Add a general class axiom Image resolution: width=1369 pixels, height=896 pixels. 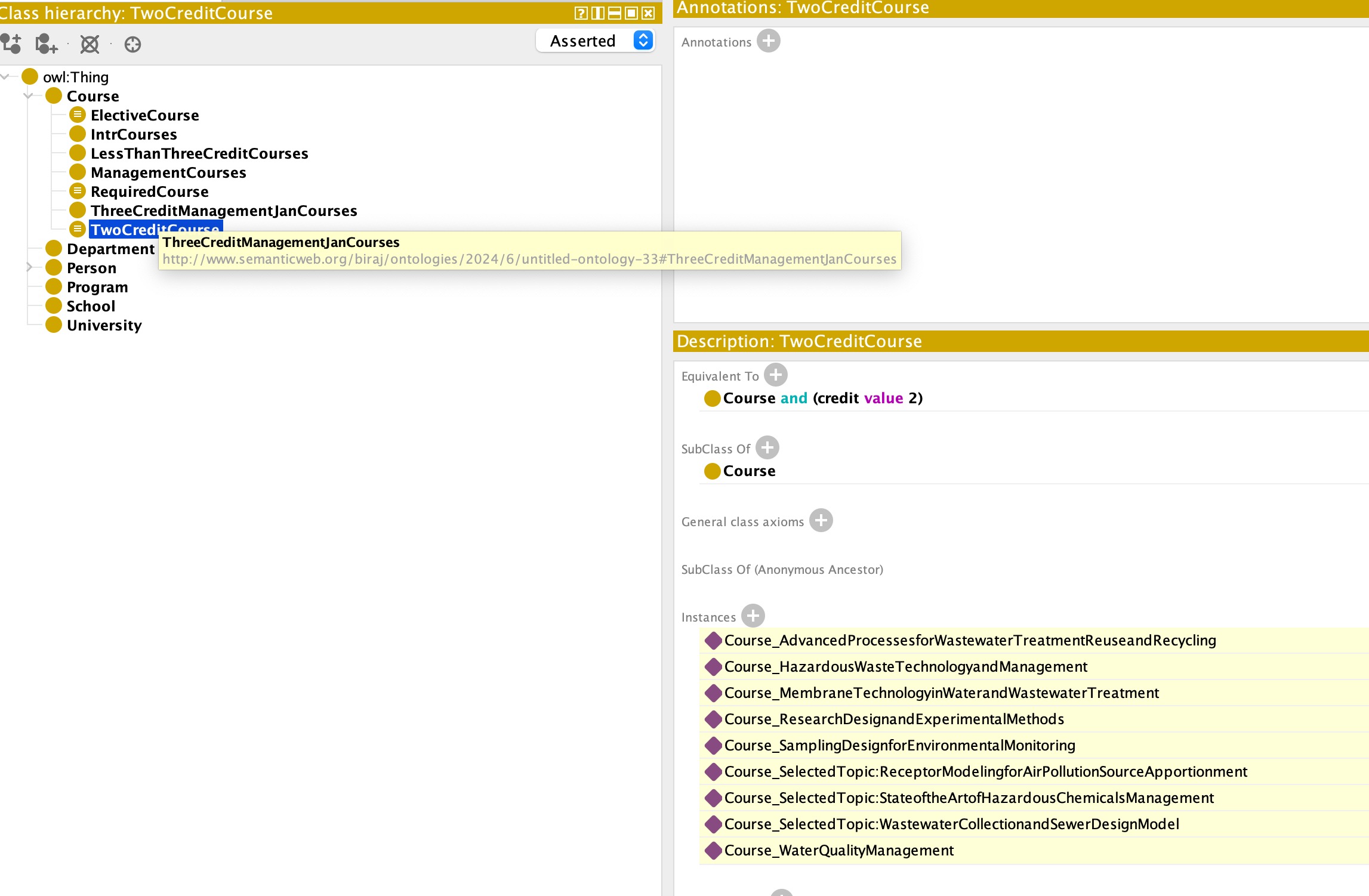pyautogui.click(x=821, y=521)
